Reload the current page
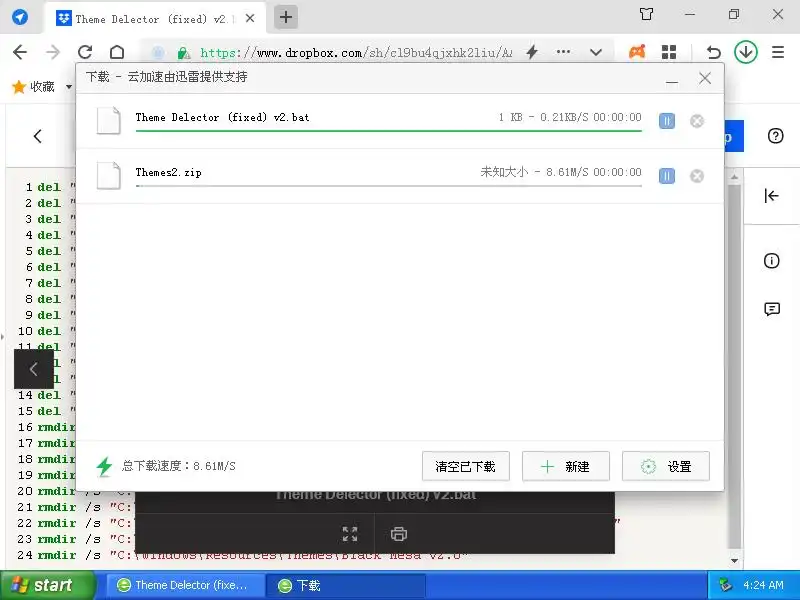Image resolution: width=800 pixels, height=600 pixels. pos(85,52)
